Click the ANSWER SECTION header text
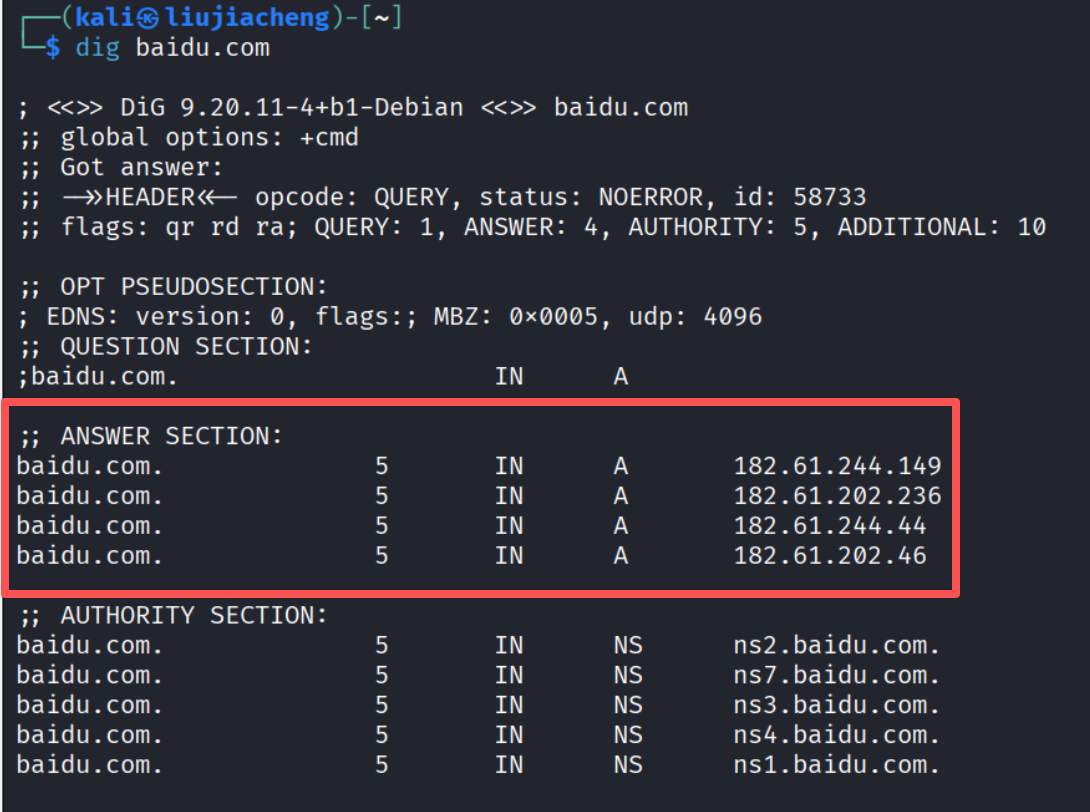Screen dimensions: 1090x812 click(172, 436)
